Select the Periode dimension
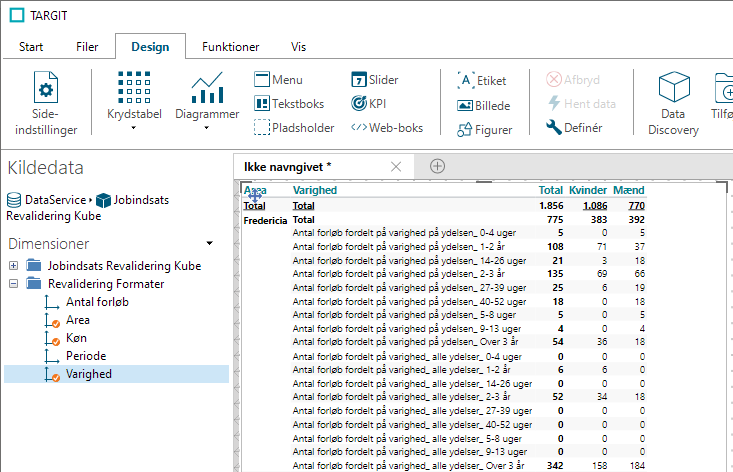The width and height of the screenshot is (733, 472). [x=86, y=356]
